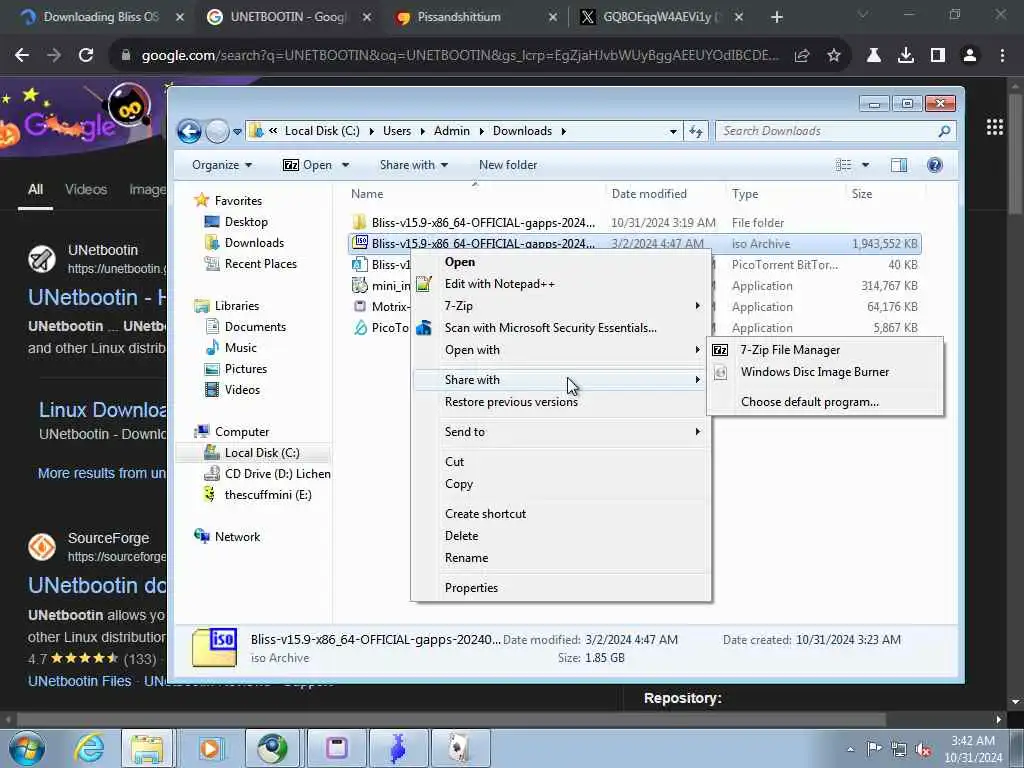Open thescuffmini (E:) drive
Image resolution: width=1024 pixels, height=768 pixels.
[x=268, y=495]
